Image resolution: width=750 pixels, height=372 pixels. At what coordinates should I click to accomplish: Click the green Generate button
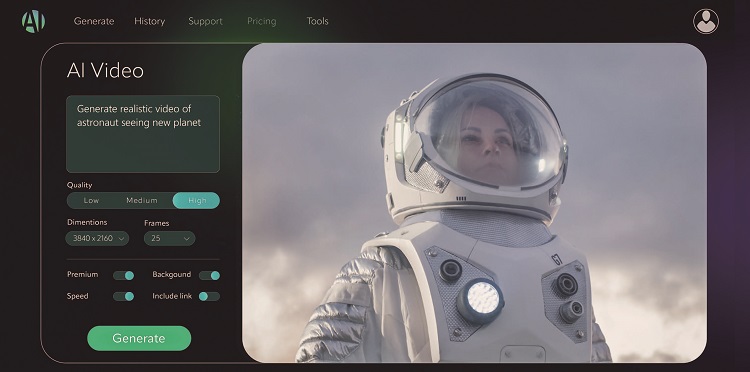click(139, 339)
